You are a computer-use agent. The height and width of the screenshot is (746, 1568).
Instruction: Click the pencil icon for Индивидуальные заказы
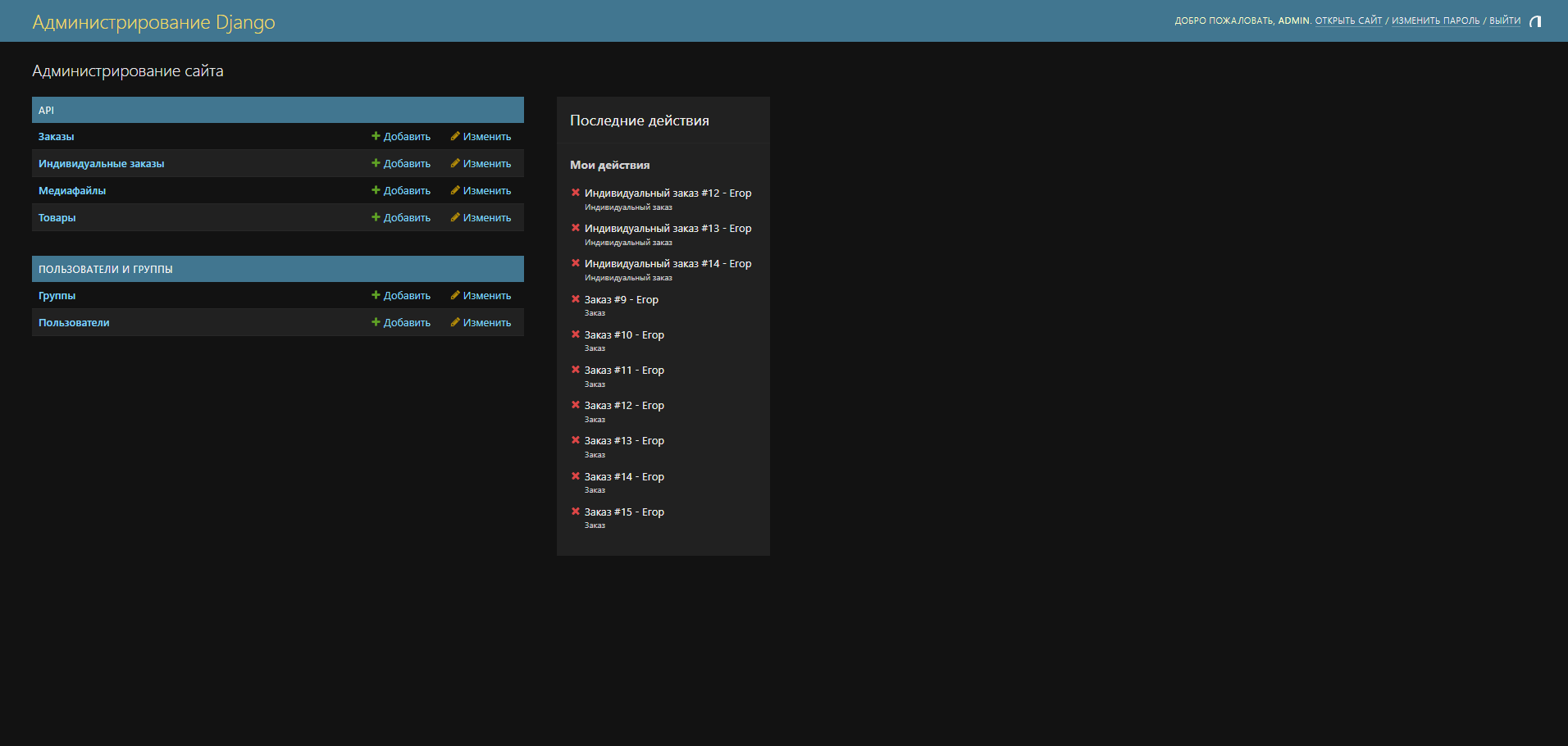(455, 163)
